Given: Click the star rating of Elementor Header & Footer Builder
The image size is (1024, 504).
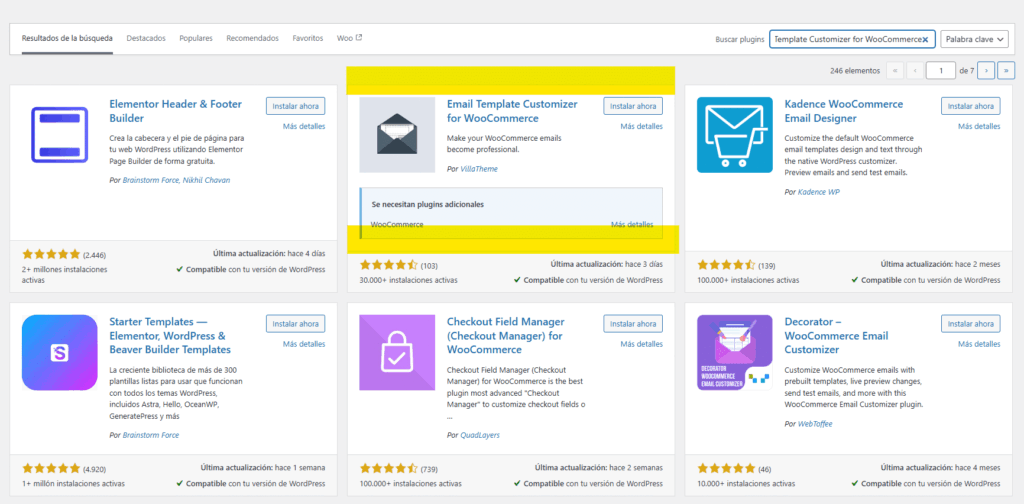Looking at the screenshot, I should point(51,254).
